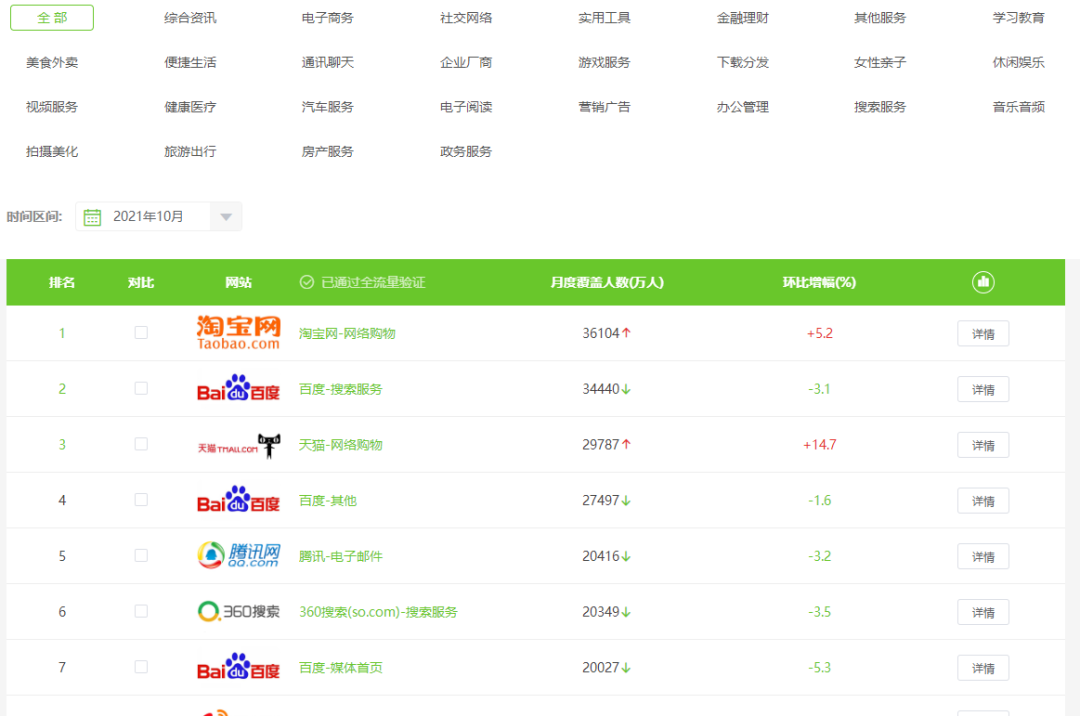Click the chart icon in table header
1080x716 pixels.
(x=983, y=282)
